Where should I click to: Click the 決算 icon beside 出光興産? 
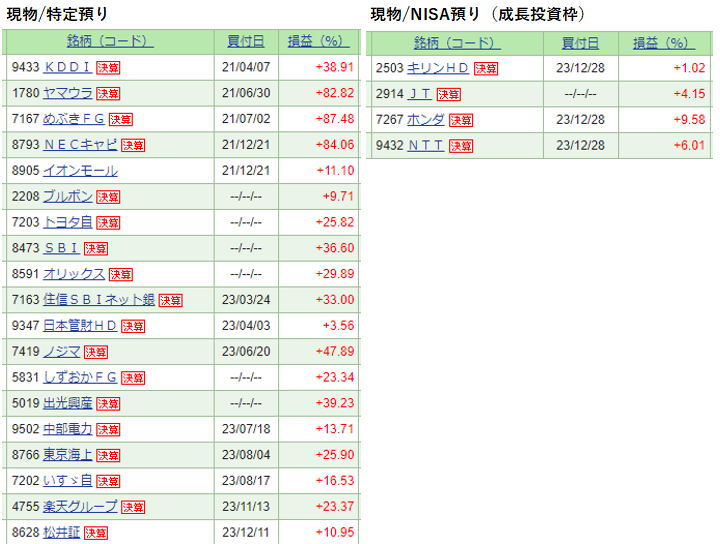(108, 404)
